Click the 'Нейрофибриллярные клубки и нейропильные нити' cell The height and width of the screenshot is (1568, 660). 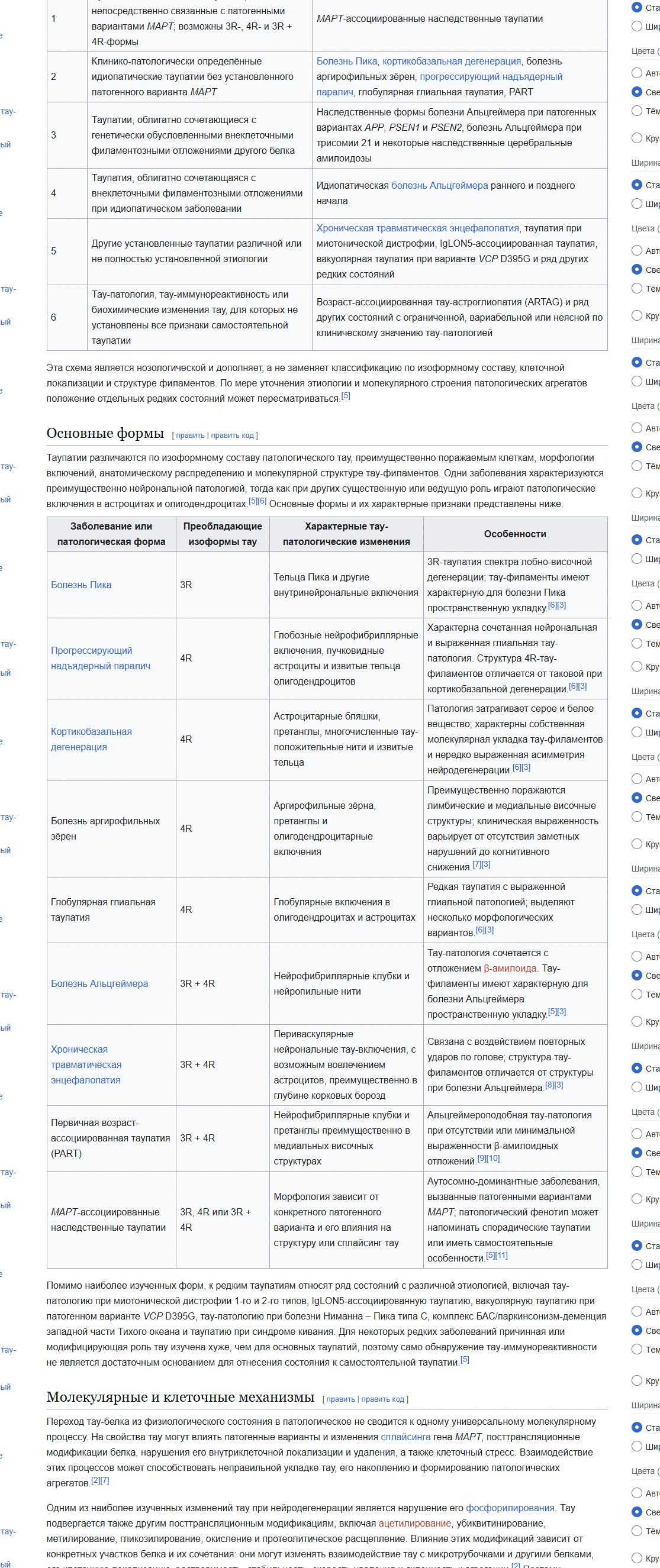(x=346, y=983)
